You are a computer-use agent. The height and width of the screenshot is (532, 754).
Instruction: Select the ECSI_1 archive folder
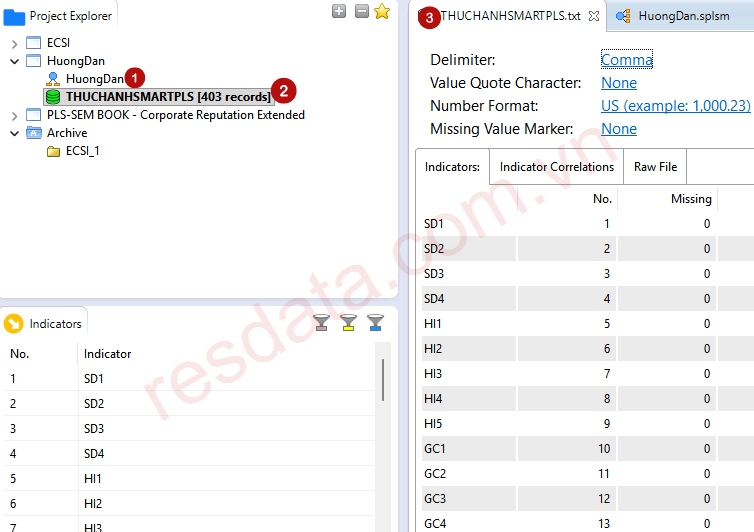click(x=82, y=151)
